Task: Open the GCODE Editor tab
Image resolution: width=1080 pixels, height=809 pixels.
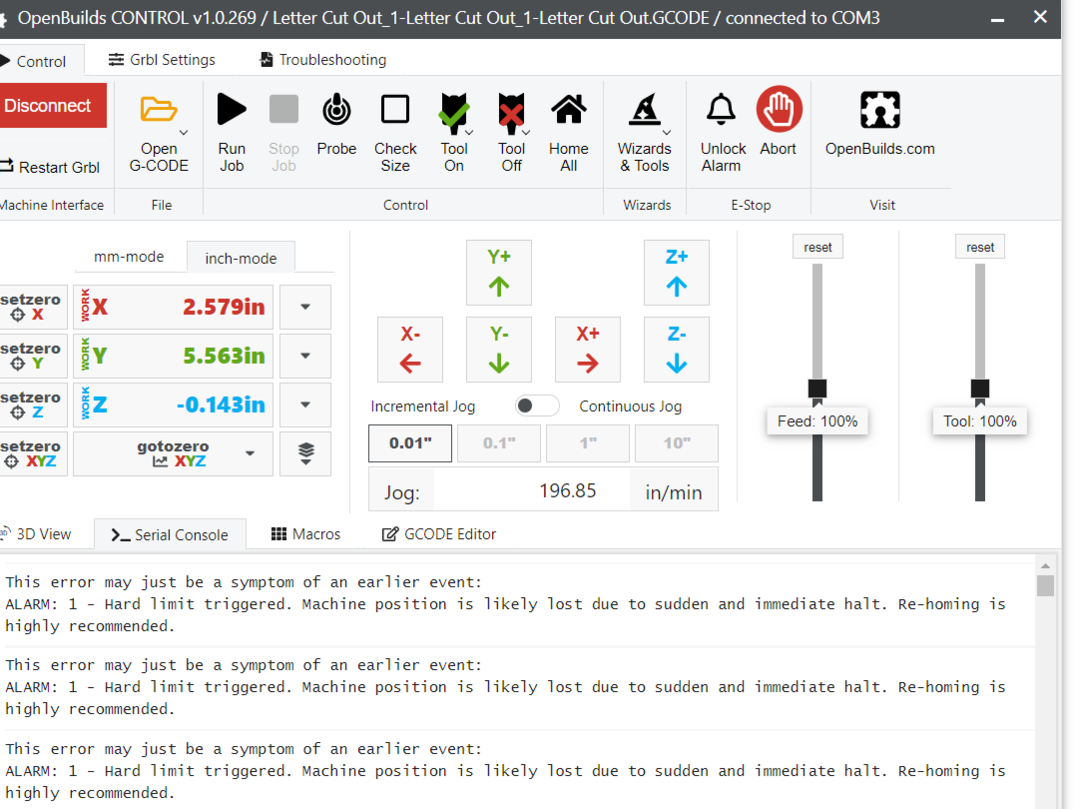Action: point(439,534)
